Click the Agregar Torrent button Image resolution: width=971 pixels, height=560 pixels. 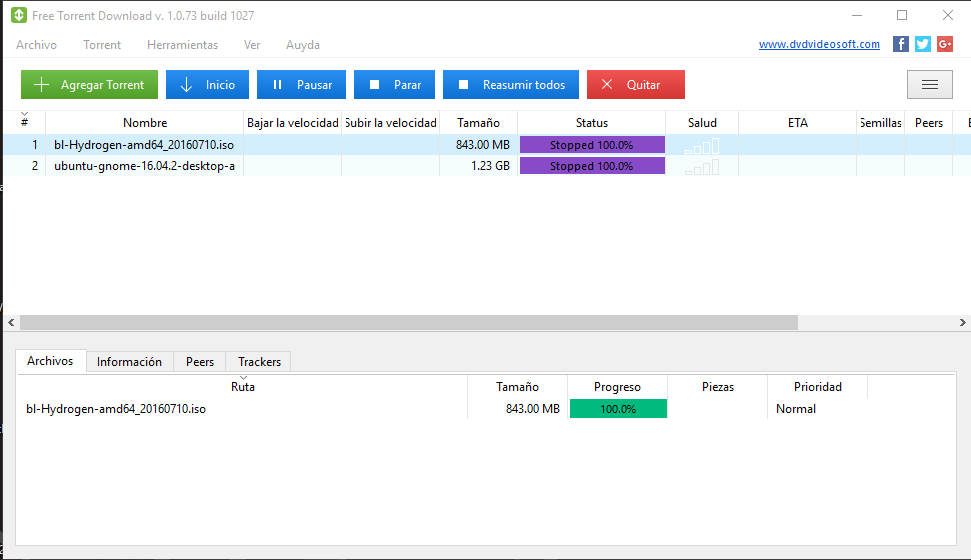(x=89, y=84)
